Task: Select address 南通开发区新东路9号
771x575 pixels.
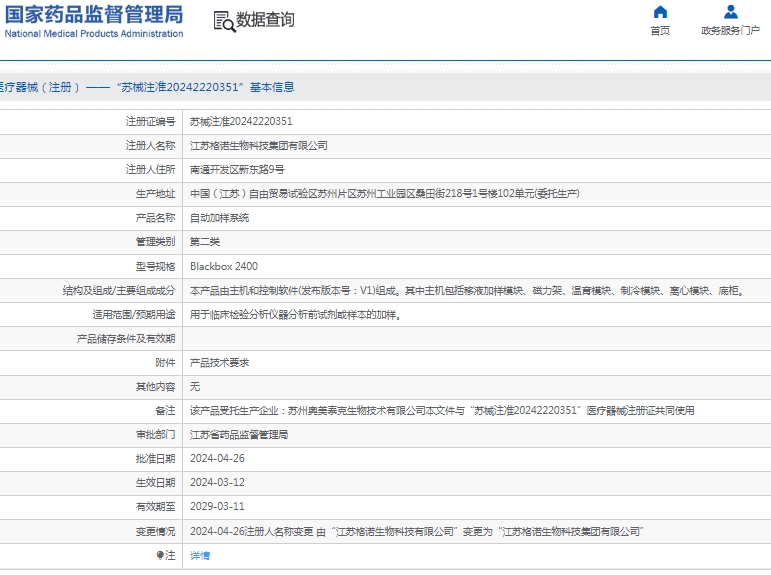Action: 237,170
